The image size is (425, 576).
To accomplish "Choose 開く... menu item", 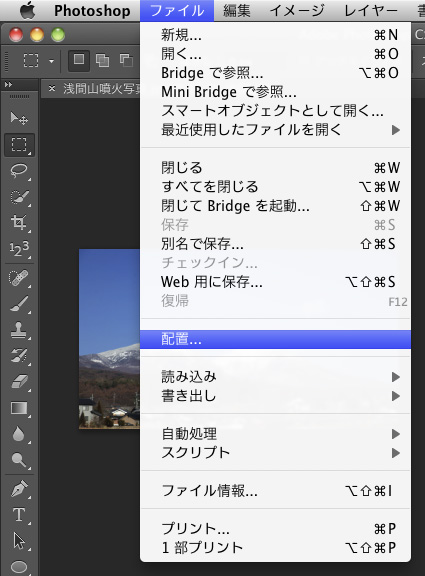I will point(275,54).
